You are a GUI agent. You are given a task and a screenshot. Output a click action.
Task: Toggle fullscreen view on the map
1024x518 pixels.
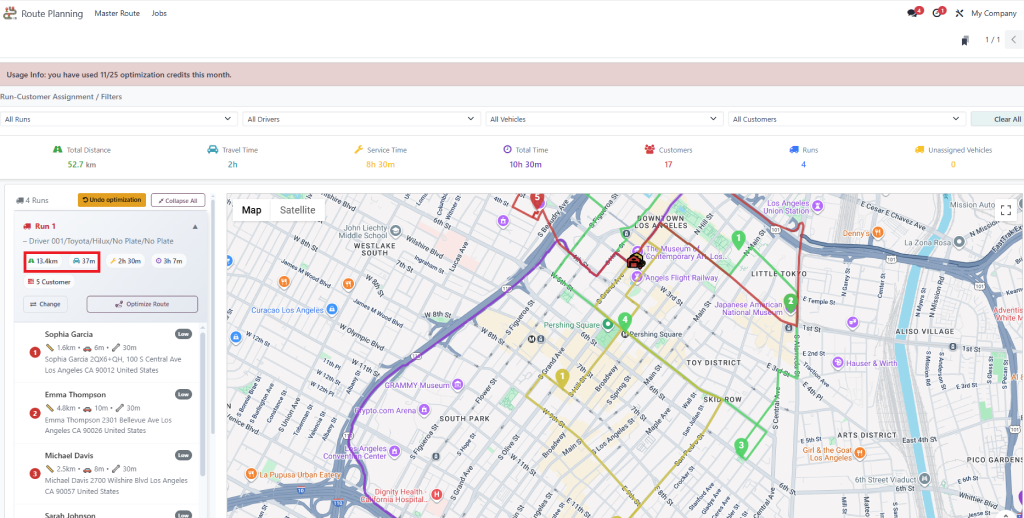coord(1006,210)
